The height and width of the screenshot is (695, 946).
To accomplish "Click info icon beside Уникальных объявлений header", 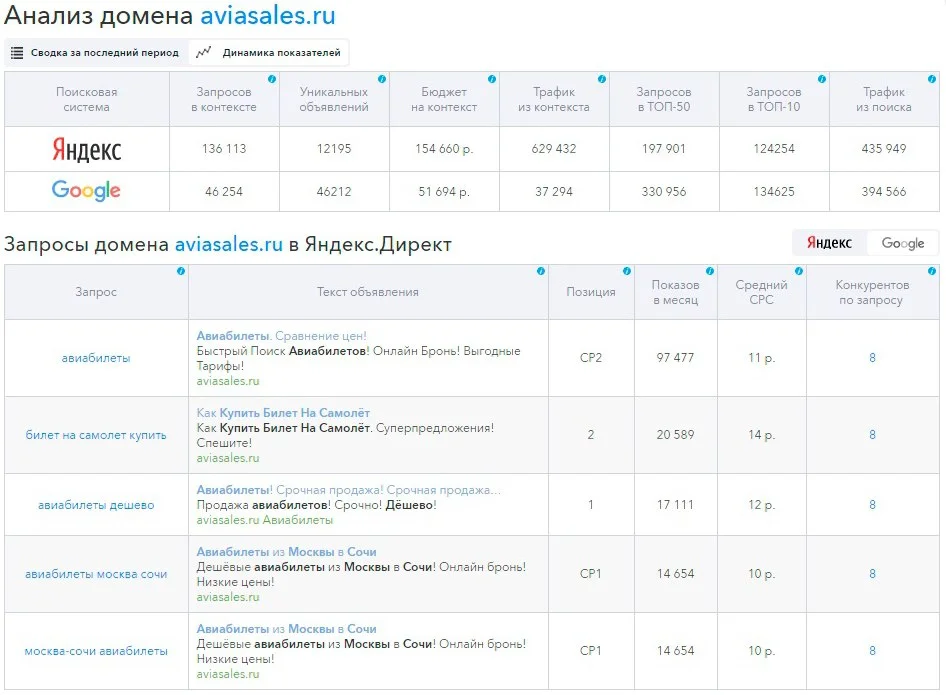I will pyautogui.click(x=382, y=78).
